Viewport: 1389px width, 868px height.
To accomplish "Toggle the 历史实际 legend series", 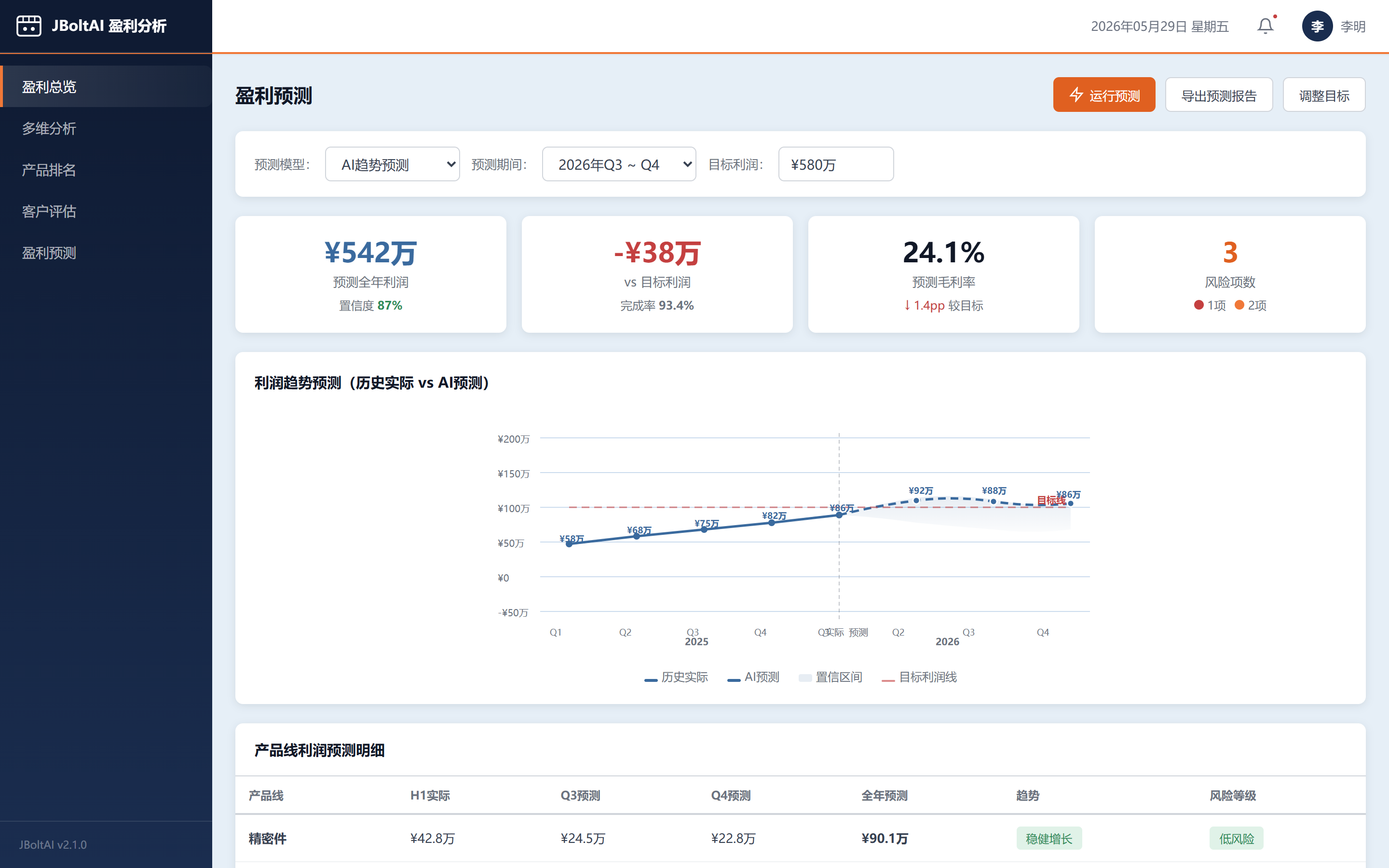I will pos(676,678).
